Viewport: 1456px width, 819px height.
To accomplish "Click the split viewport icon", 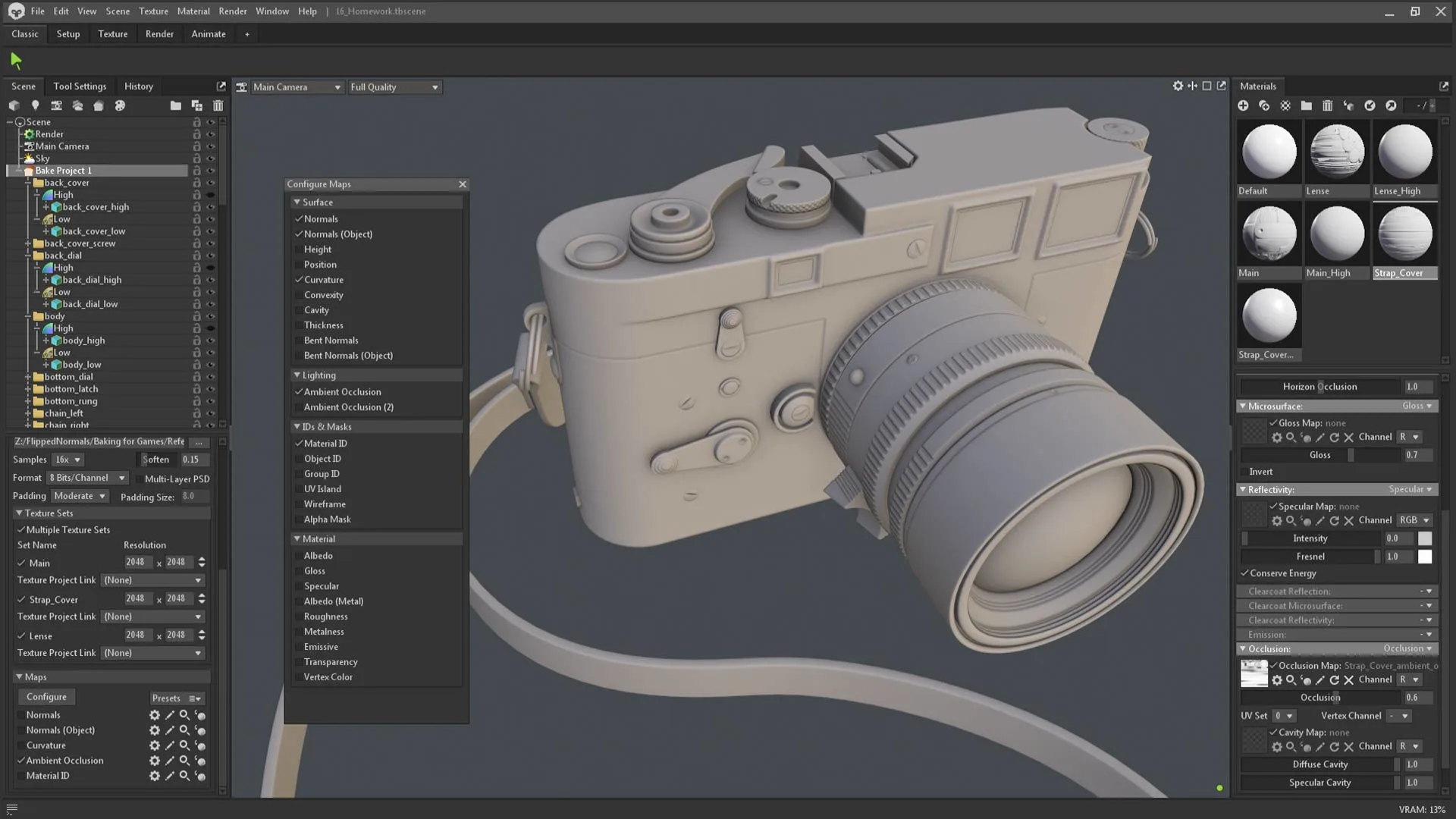I will pyautogui.click(x=1192, y=86).
